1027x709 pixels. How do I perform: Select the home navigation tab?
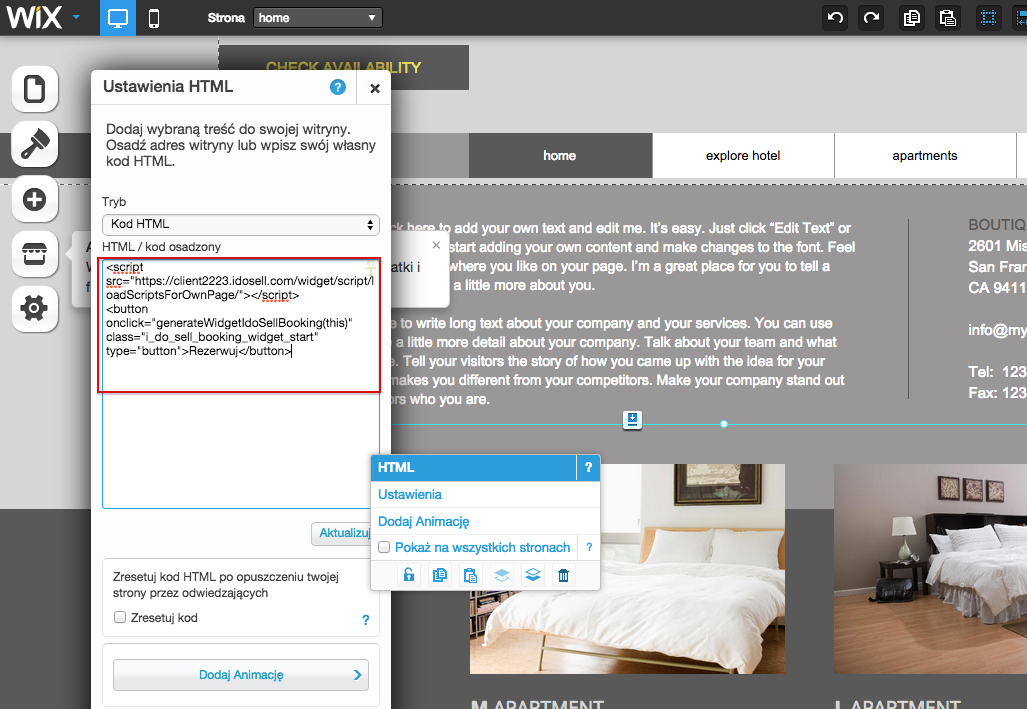click(560, 156)
